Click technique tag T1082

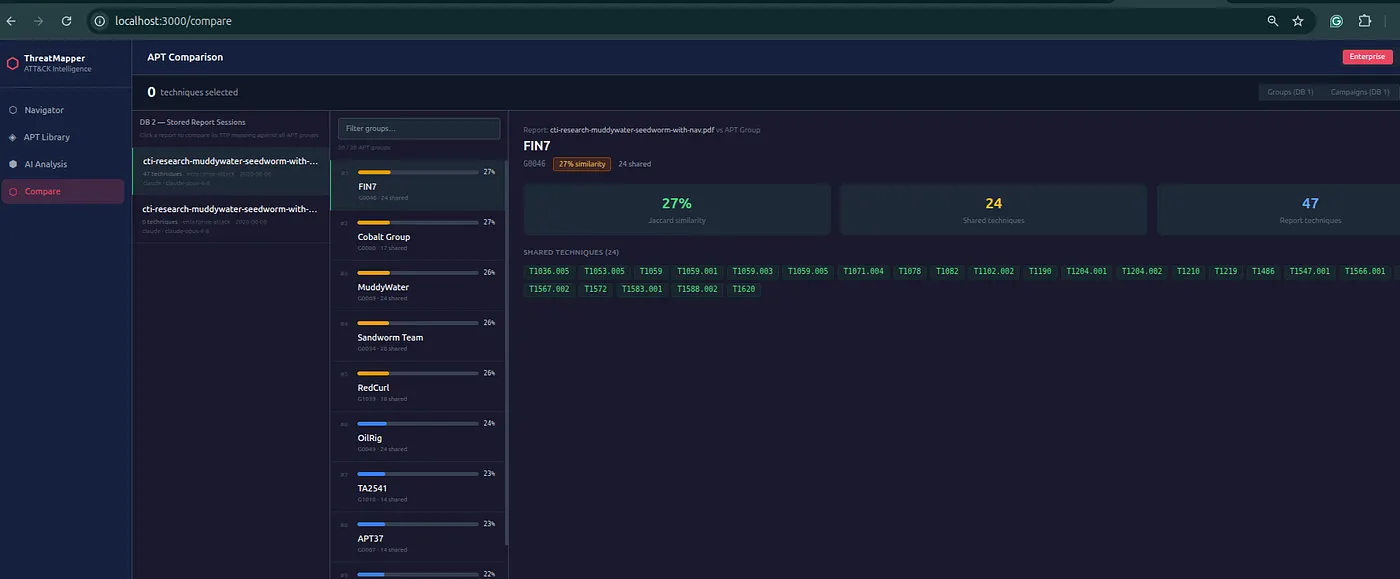pos(947,271)
